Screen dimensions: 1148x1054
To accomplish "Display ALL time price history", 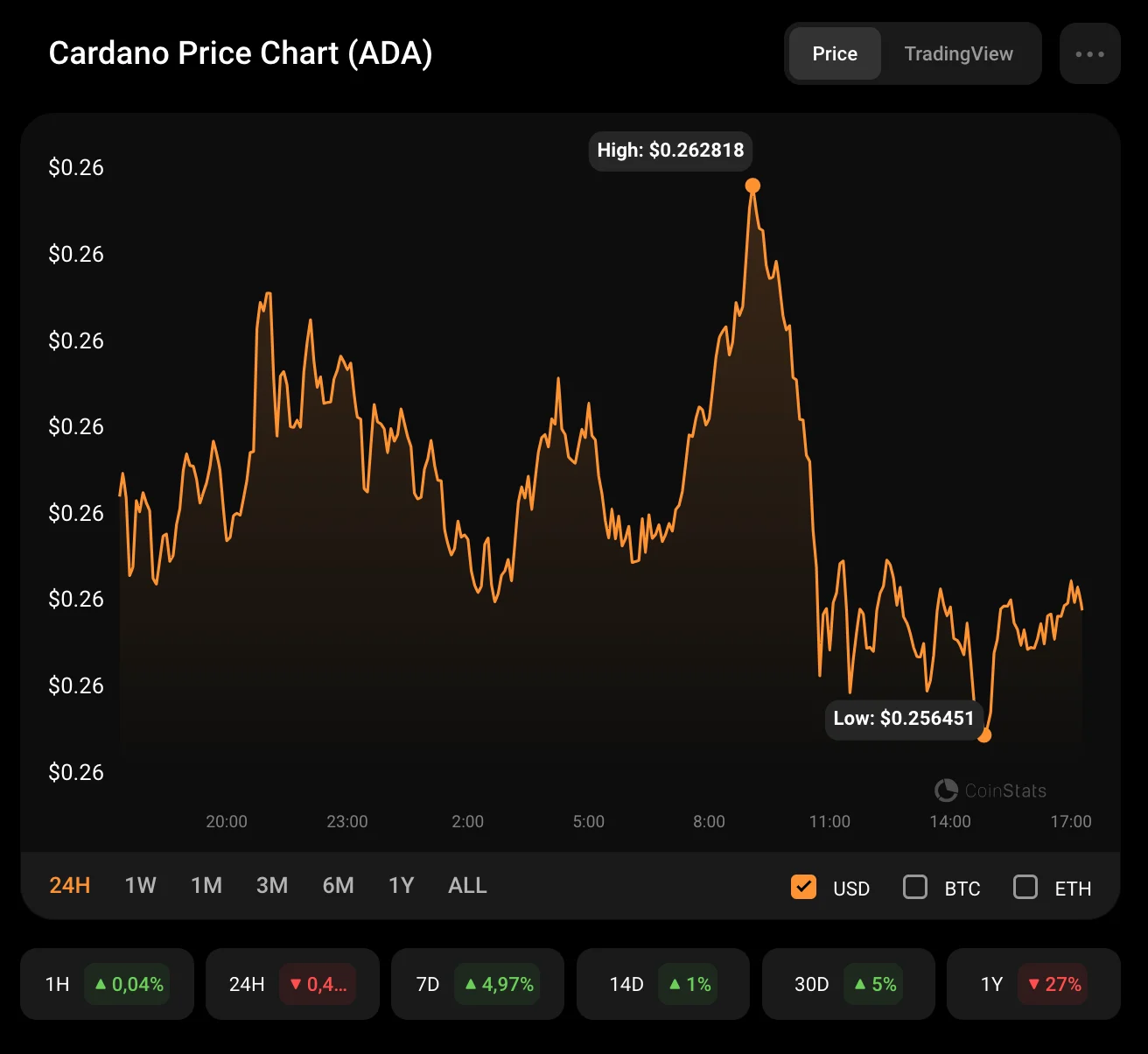I will [467, 885].
